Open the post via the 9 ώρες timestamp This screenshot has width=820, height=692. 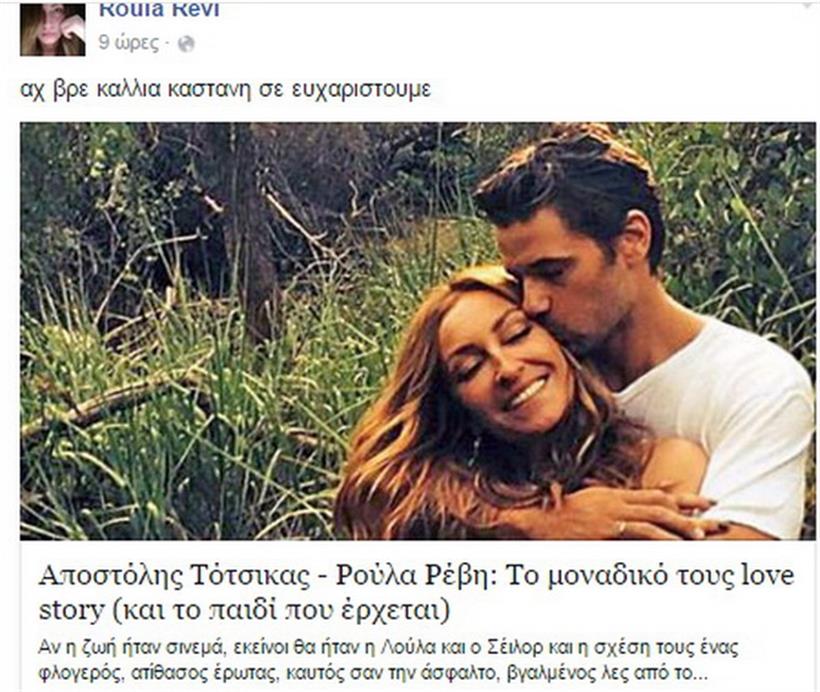[x=129, y=43]
